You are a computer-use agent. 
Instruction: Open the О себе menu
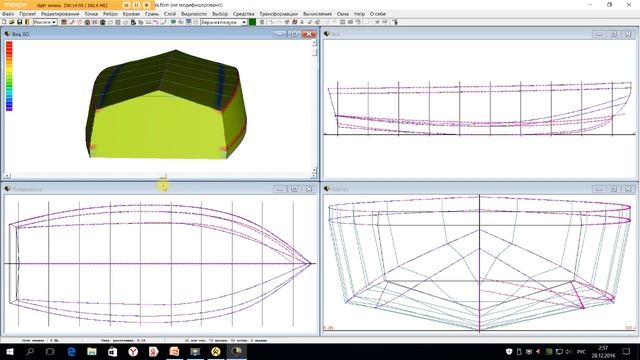pyautogui.click(x=378, y=14)
